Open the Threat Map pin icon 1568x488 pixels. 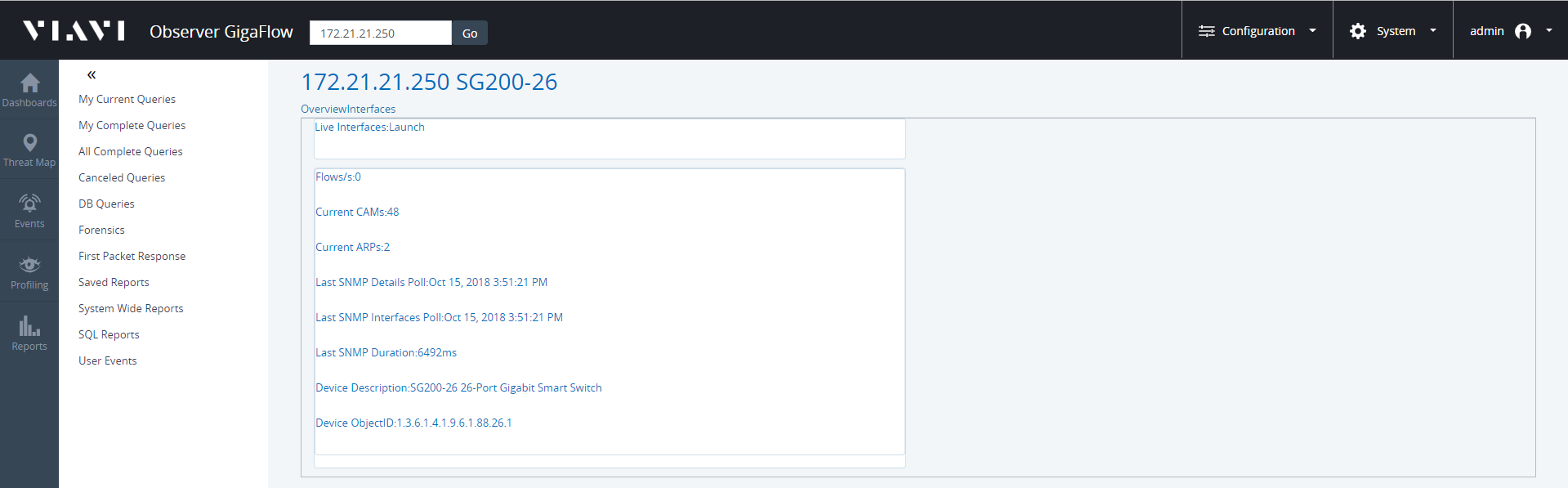point(29,143)
